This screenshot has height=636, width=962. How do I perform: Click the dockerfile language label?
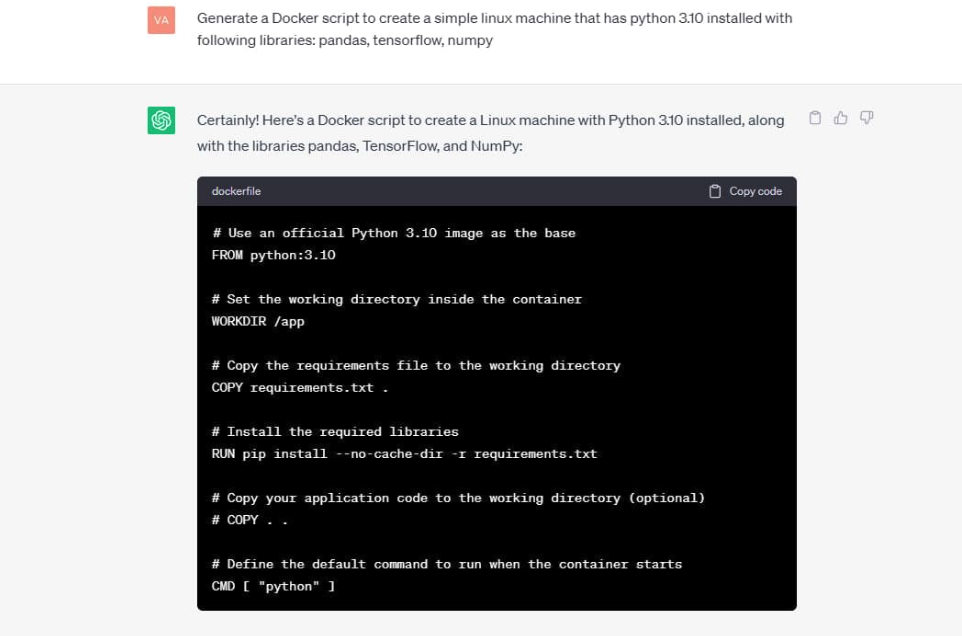[x=236, y=191]
